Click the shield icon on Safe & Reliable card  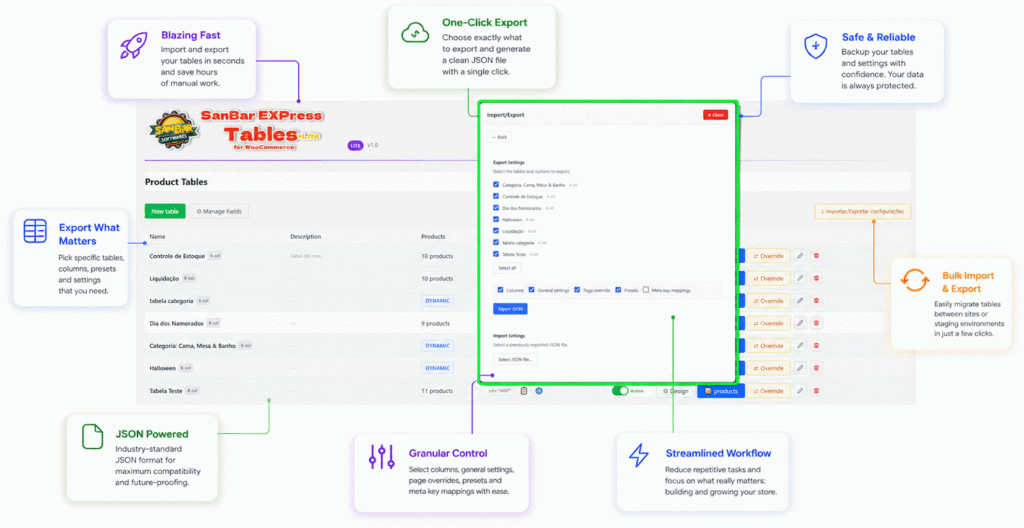(816, 46)
